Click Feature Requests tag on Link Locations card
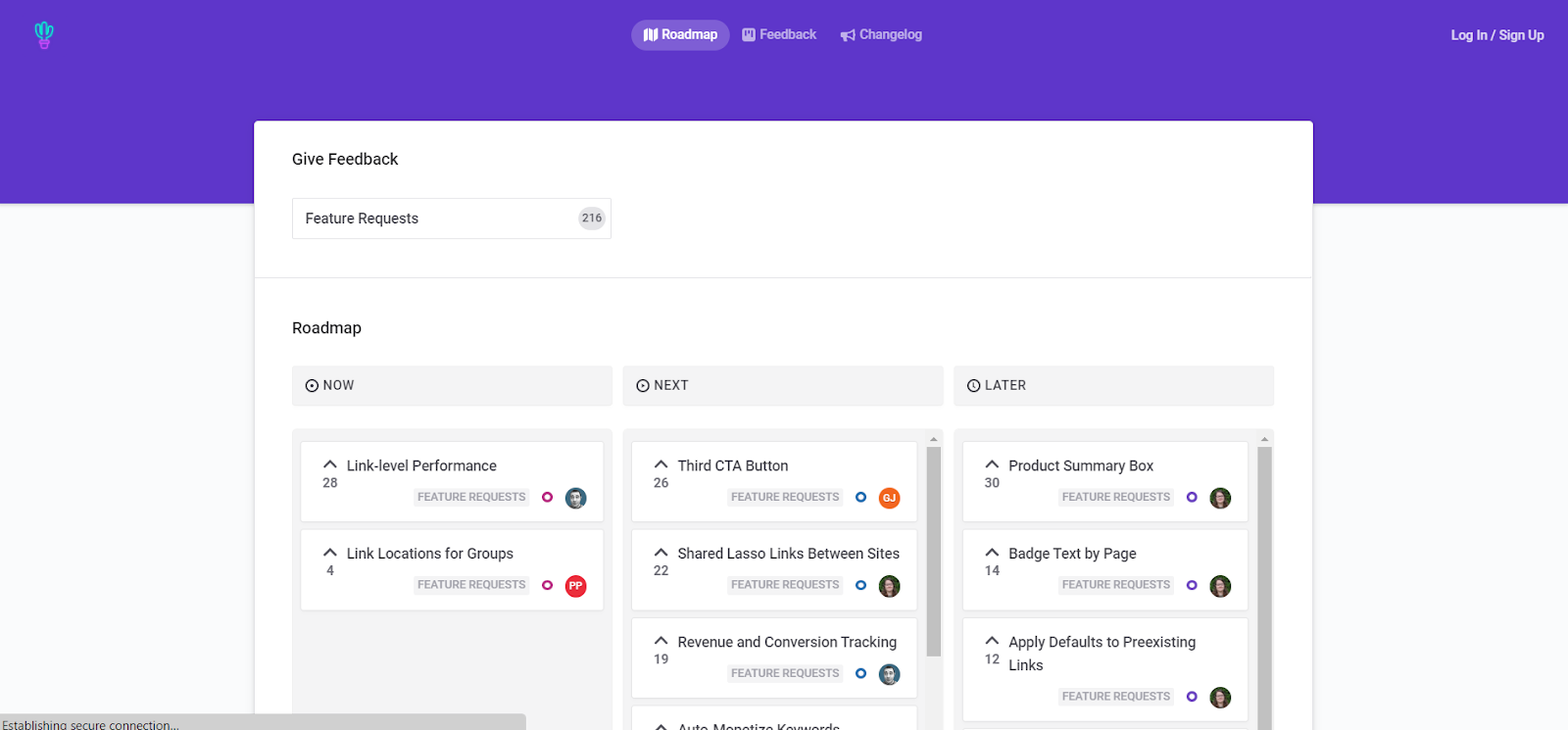 (471, 586)
